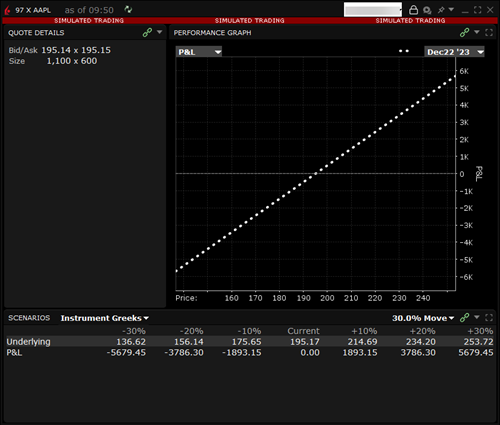Click the IB flame logo in title bar

[x=7, y=10]
